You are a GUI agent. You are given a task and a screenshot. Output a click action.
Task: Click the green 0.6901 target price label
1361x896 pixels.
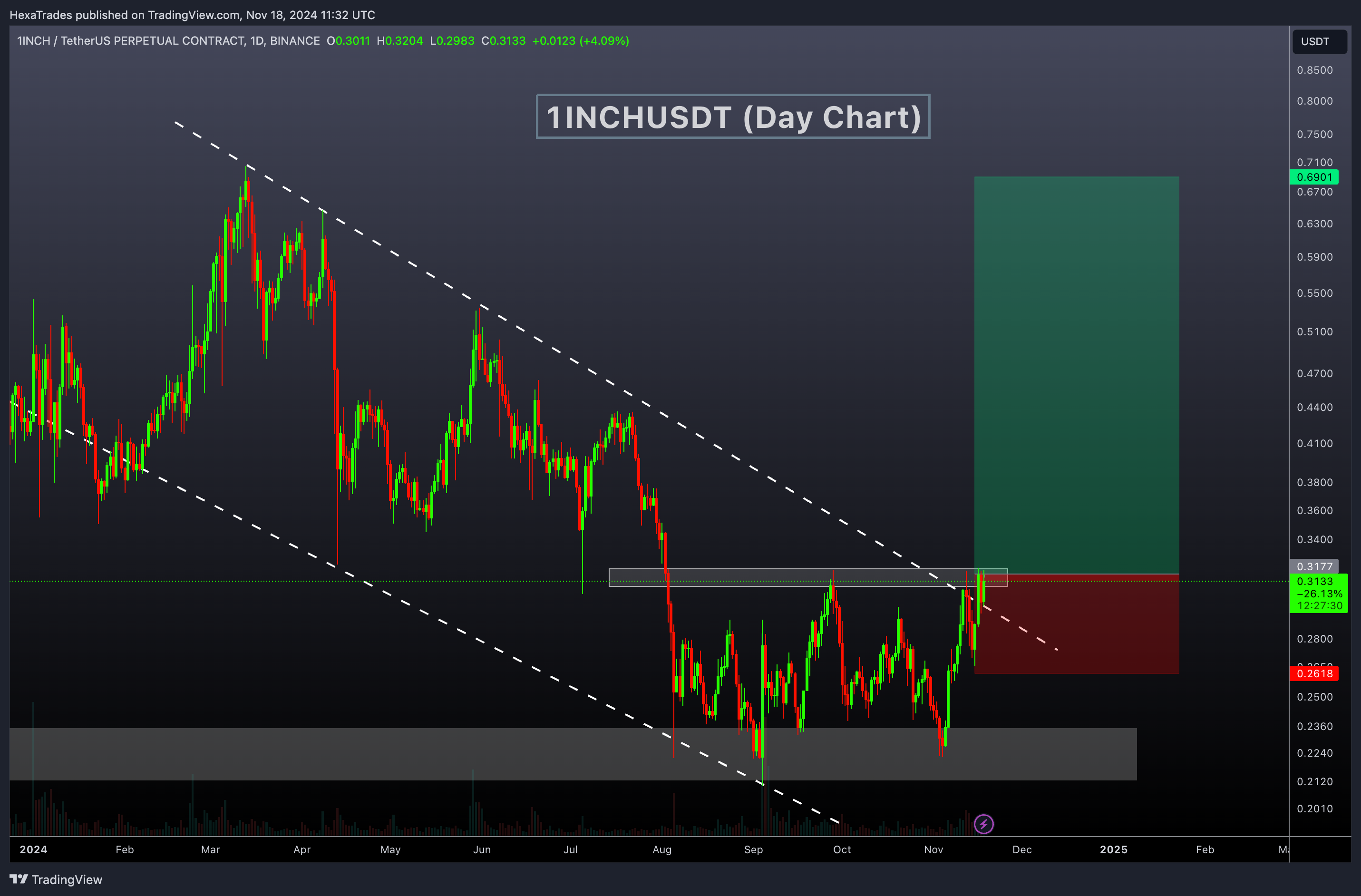click(x=1314, y=177)
